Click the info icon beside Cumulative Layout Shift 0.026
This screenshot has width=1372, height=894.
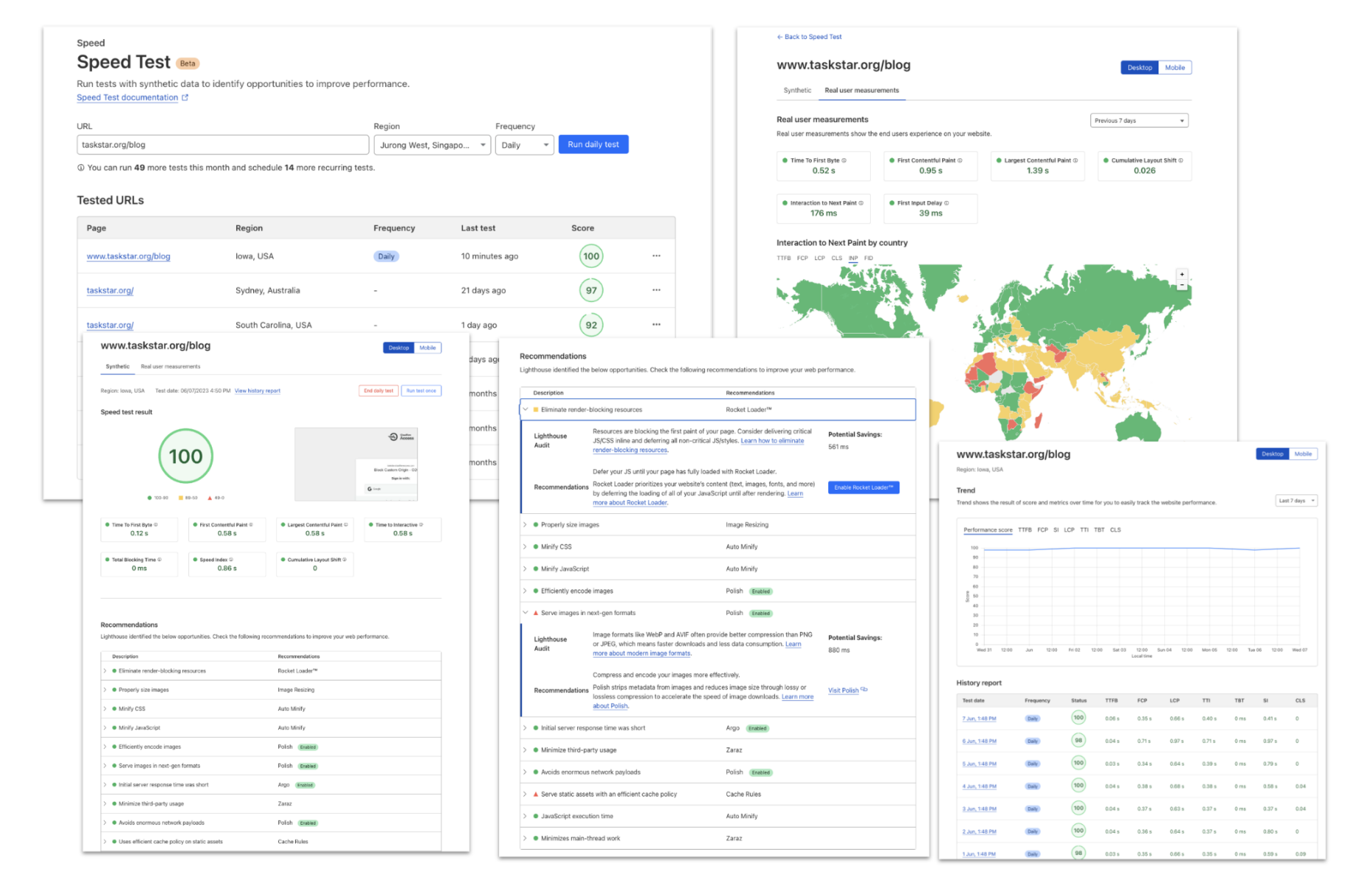coord(1181,161)
